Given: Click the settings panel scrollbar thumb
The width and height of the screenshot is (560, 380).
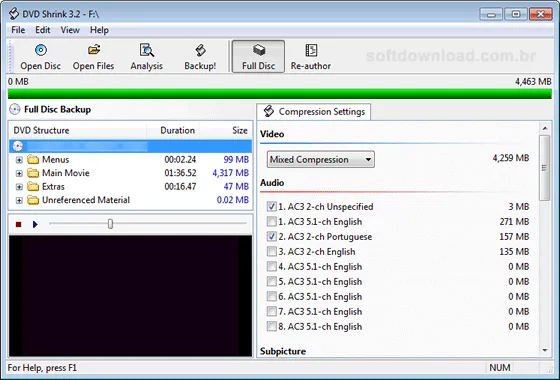Looking at the screenshot, I should point(545,168).
